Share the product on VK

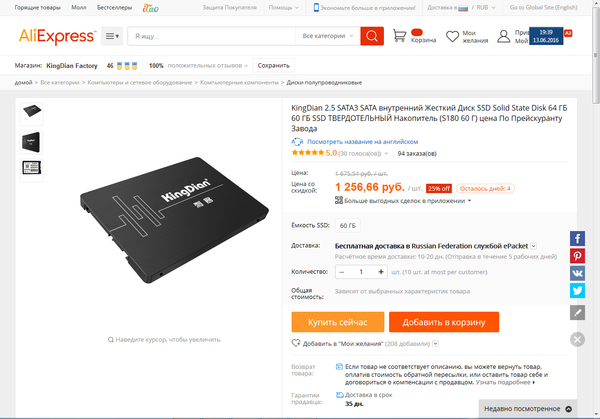(x=577, y=273)
